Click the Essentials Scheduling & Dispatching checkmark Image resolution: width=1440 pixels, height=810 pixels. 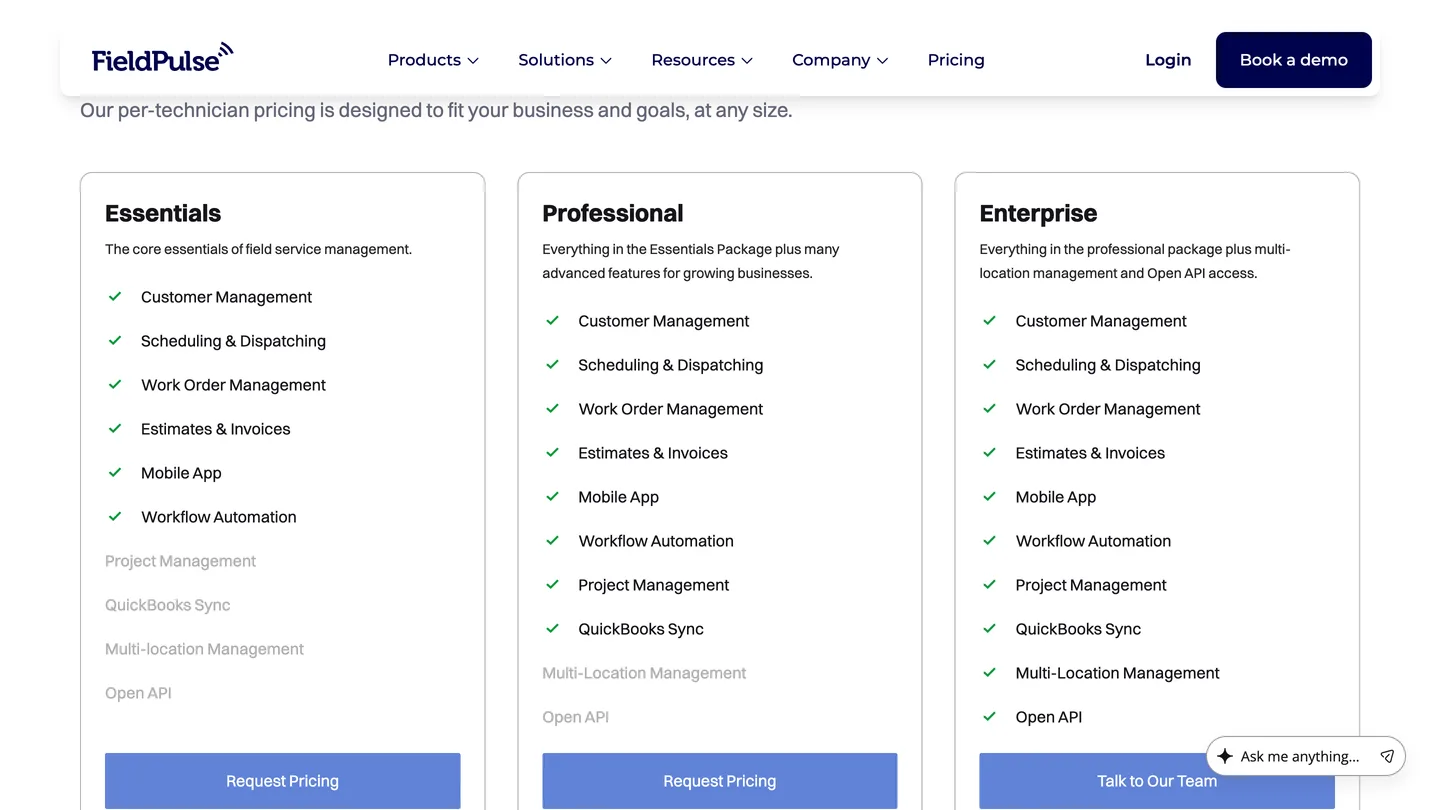[115, 341]
